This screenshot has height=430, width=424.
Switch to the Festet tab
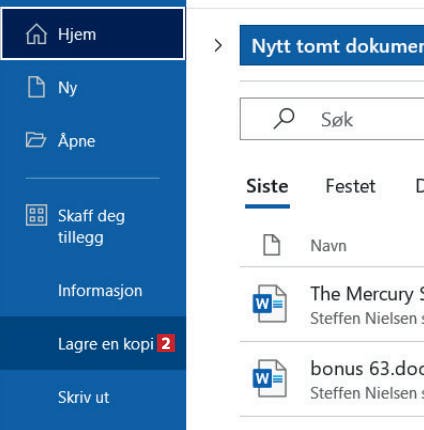(350, 186)
